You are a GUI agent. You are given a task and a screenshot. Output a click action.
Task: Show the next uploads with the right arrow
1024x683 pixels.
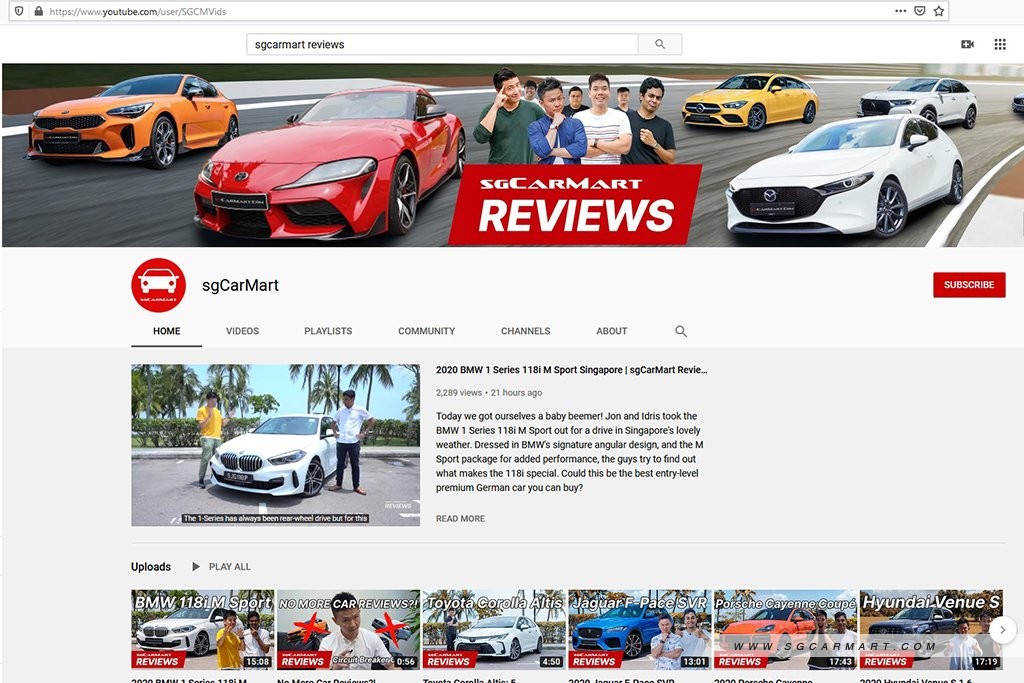coord(1002,630)
